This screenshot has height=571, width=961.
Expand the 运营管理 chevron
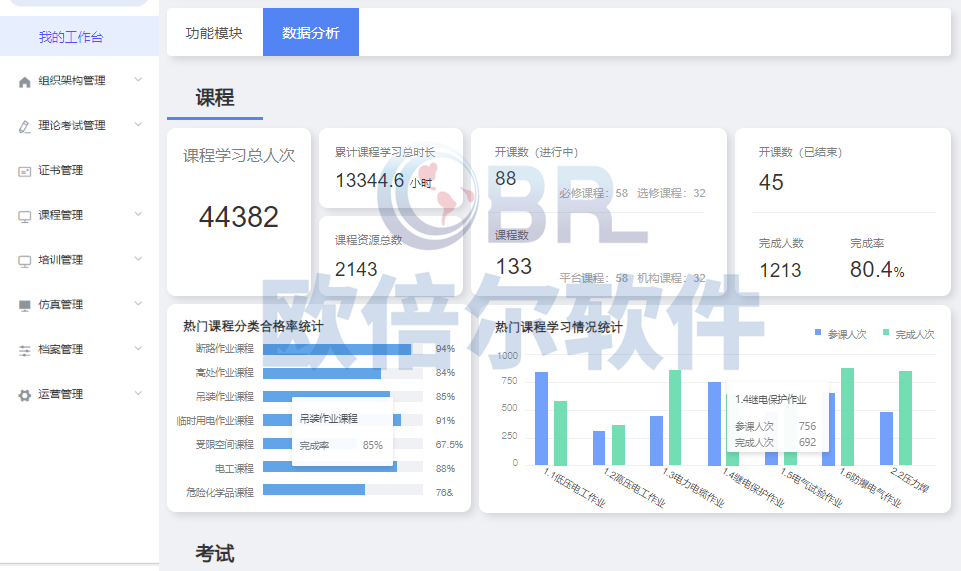tap(138, 393)
